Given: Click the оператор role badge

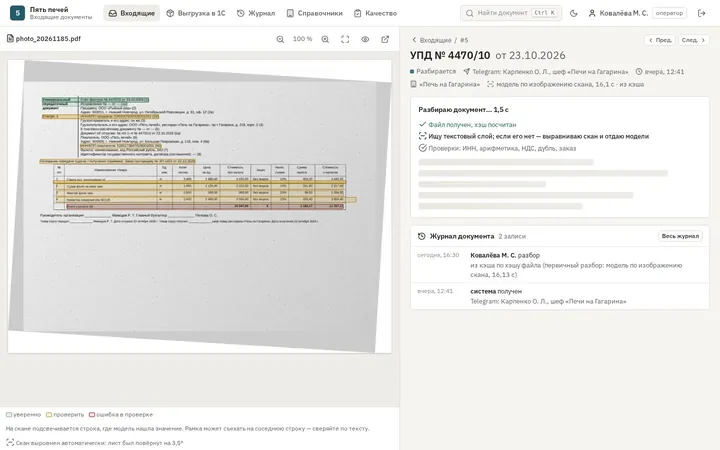Looking at the screenshot, I should pos(669,13).
